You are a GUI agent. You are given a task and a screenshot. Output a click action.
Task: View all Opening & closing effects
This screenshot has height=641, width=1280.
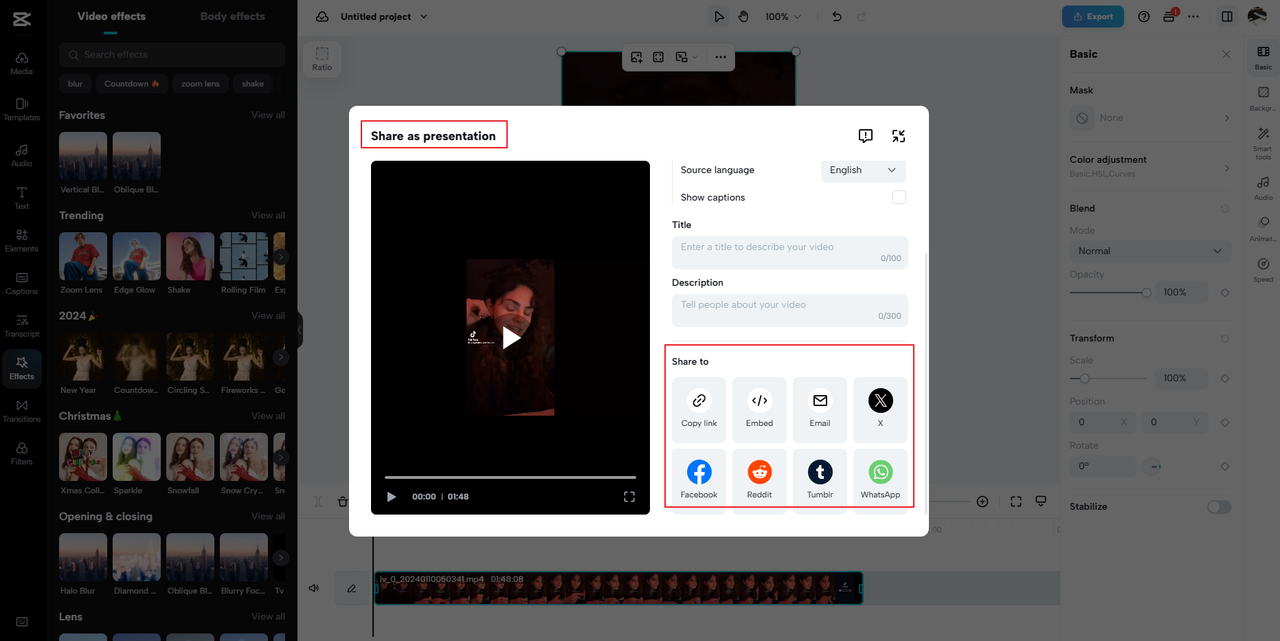click(x=268, y=516)
